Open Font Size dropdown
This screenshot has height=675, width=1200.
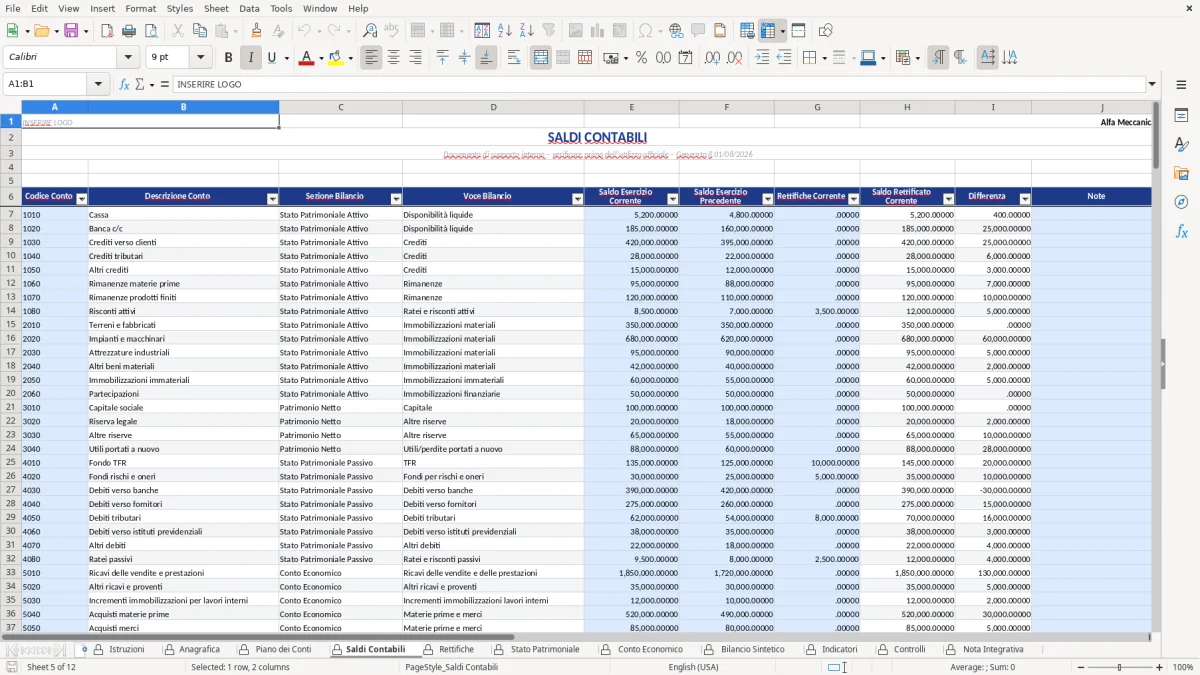point(201,58)
